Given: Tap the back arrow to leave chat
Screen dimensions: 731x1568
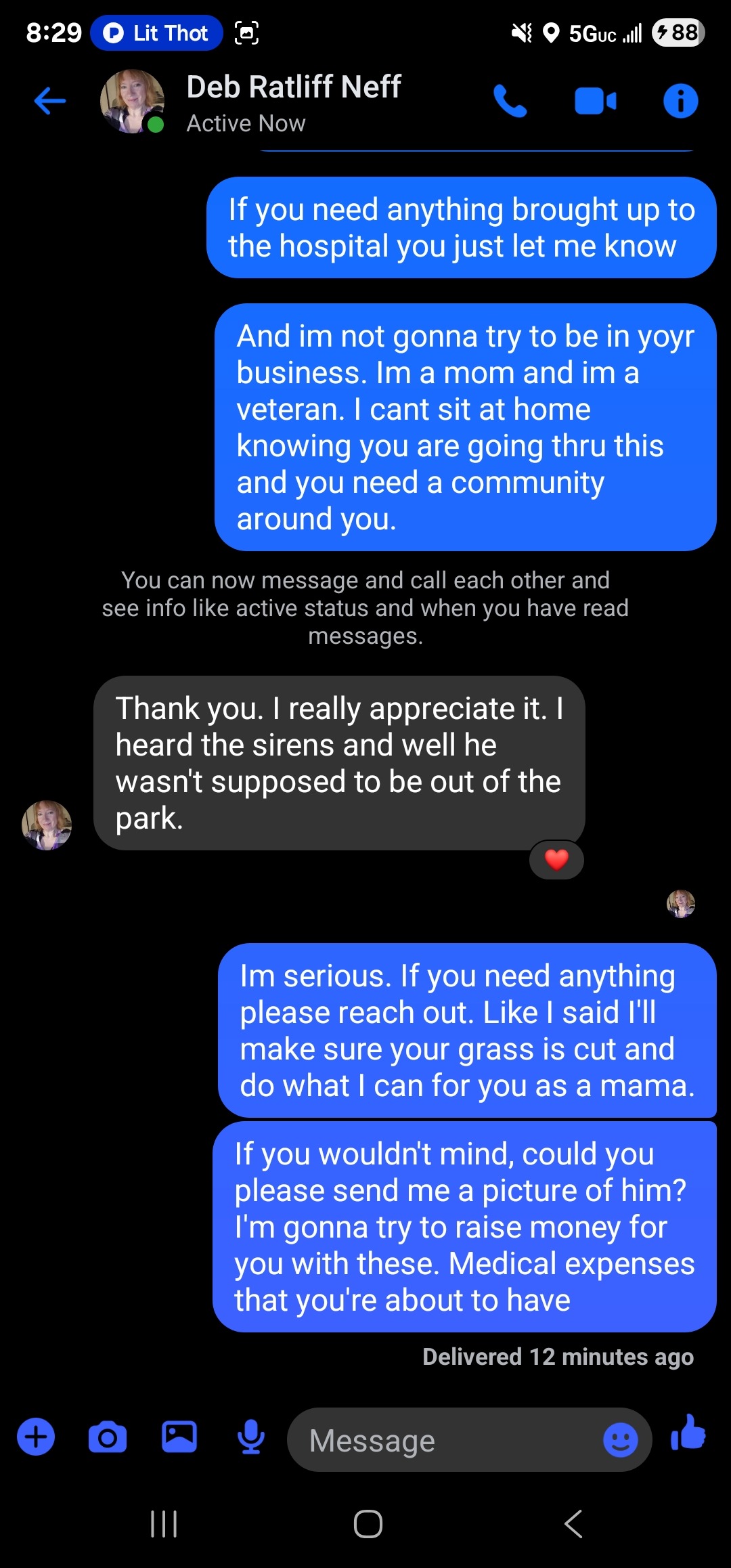Looking at the screenshot, I should tap(50, 102).
